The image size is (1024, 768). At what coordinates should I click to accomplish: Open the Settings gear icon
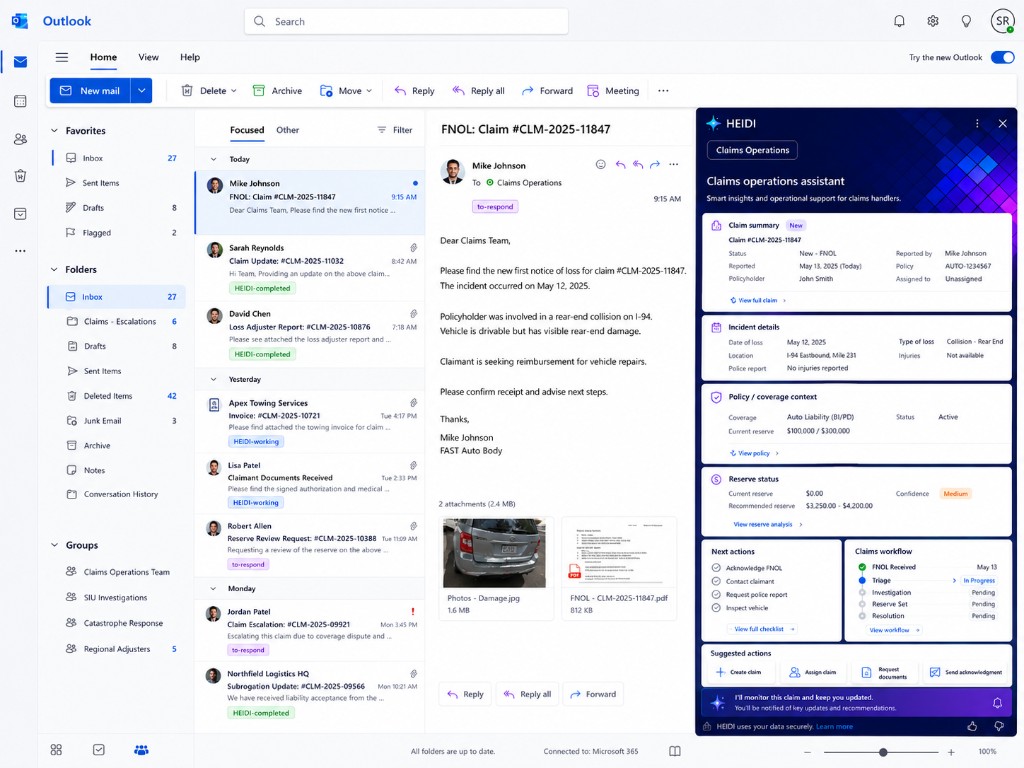933,22
